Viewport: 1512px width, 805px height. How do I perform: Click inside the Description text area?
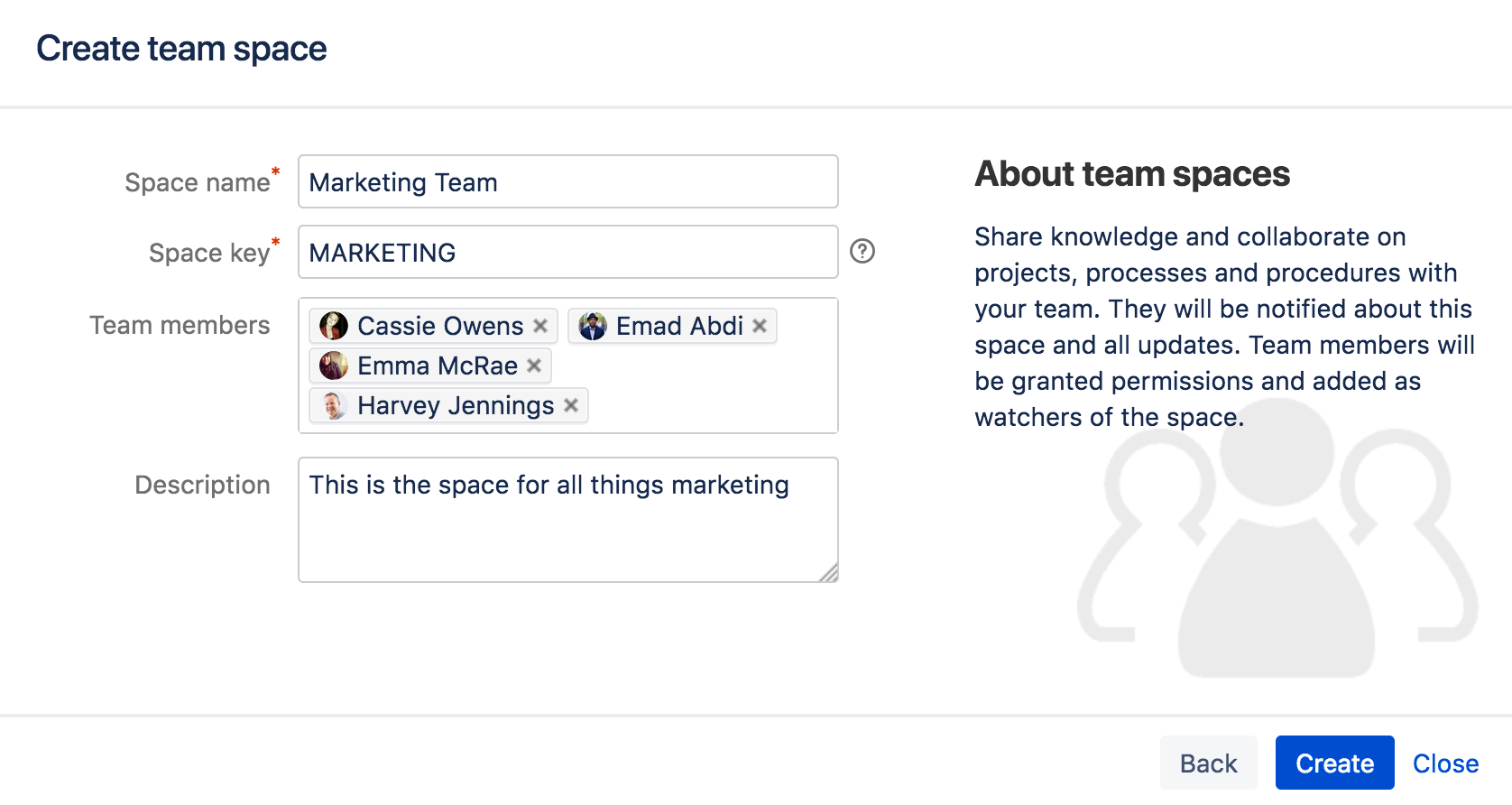pos(568,532)
